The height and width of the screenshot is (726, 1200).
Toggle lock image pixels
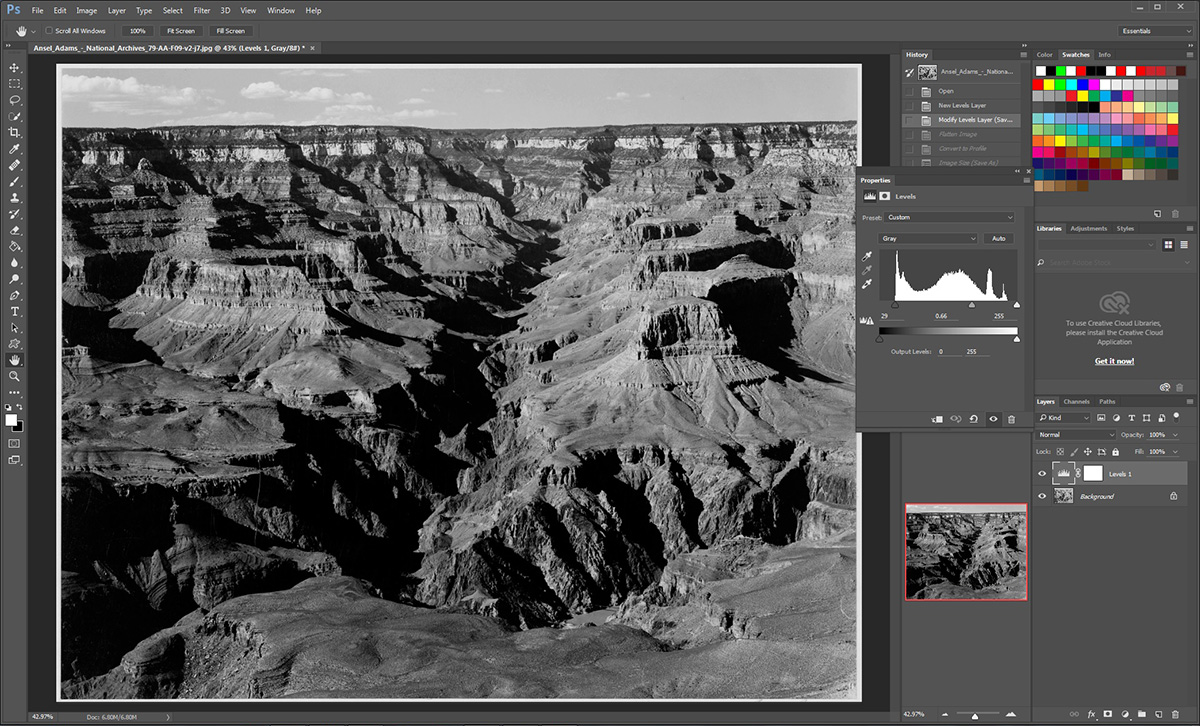coord(1074,452)
